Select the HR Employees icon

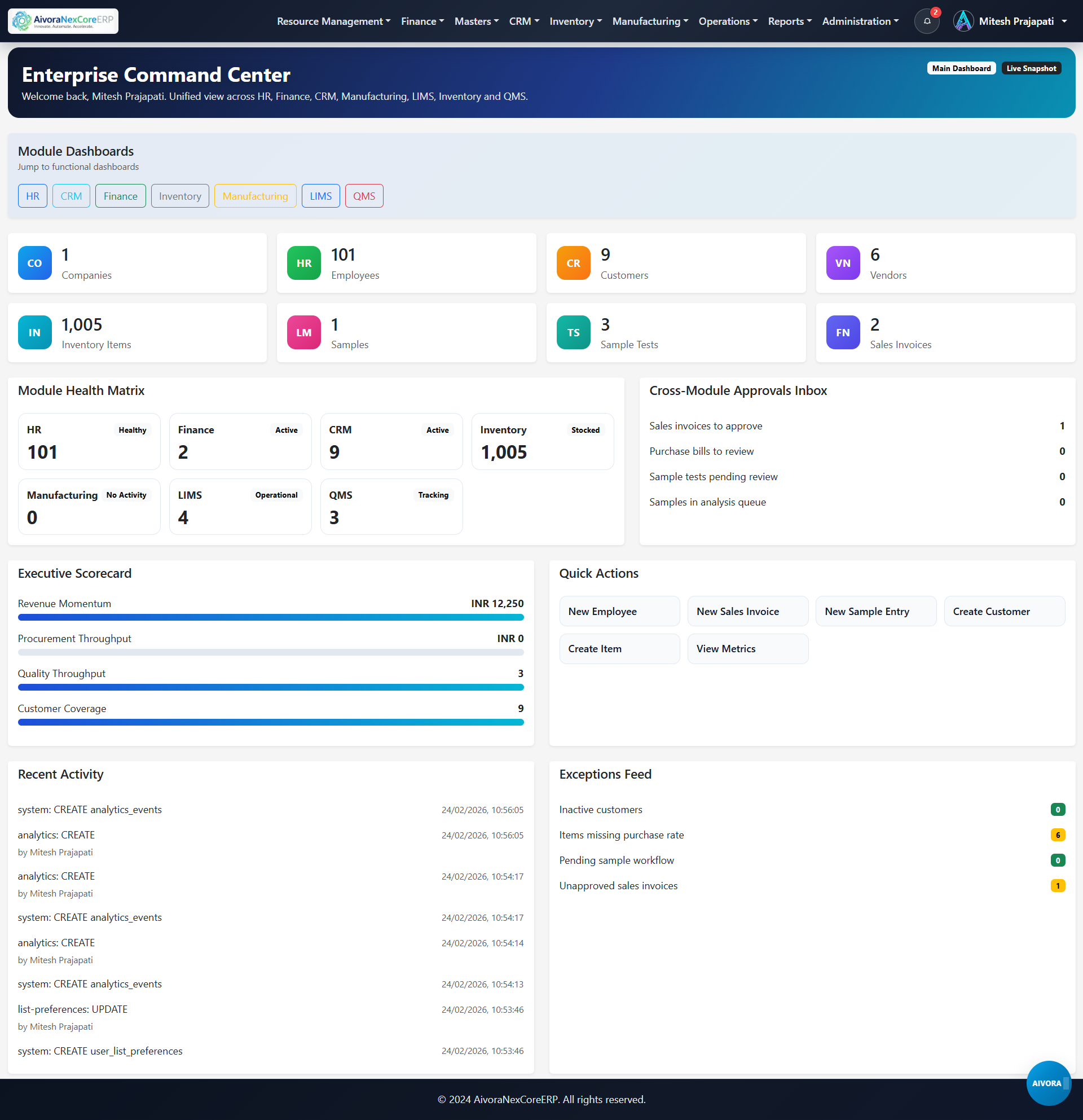coord(303,263)
